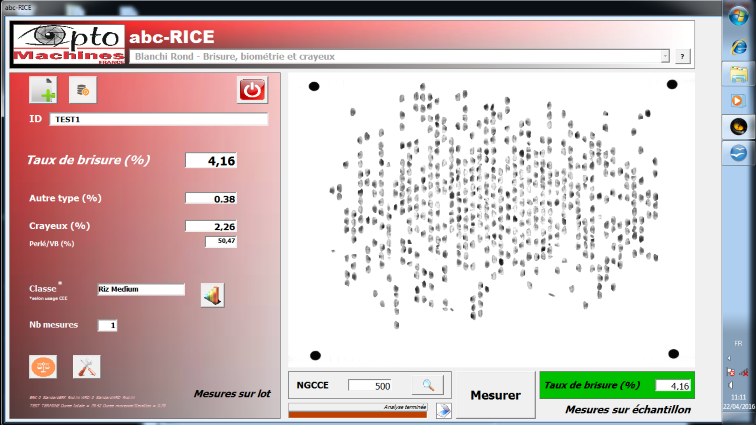Click the question mark help button

coord(682,56)
